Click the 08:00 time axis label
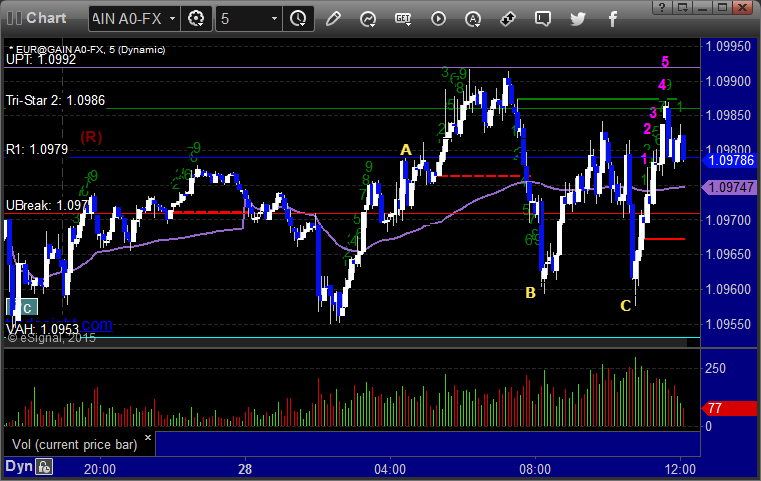 pos(535,469)
